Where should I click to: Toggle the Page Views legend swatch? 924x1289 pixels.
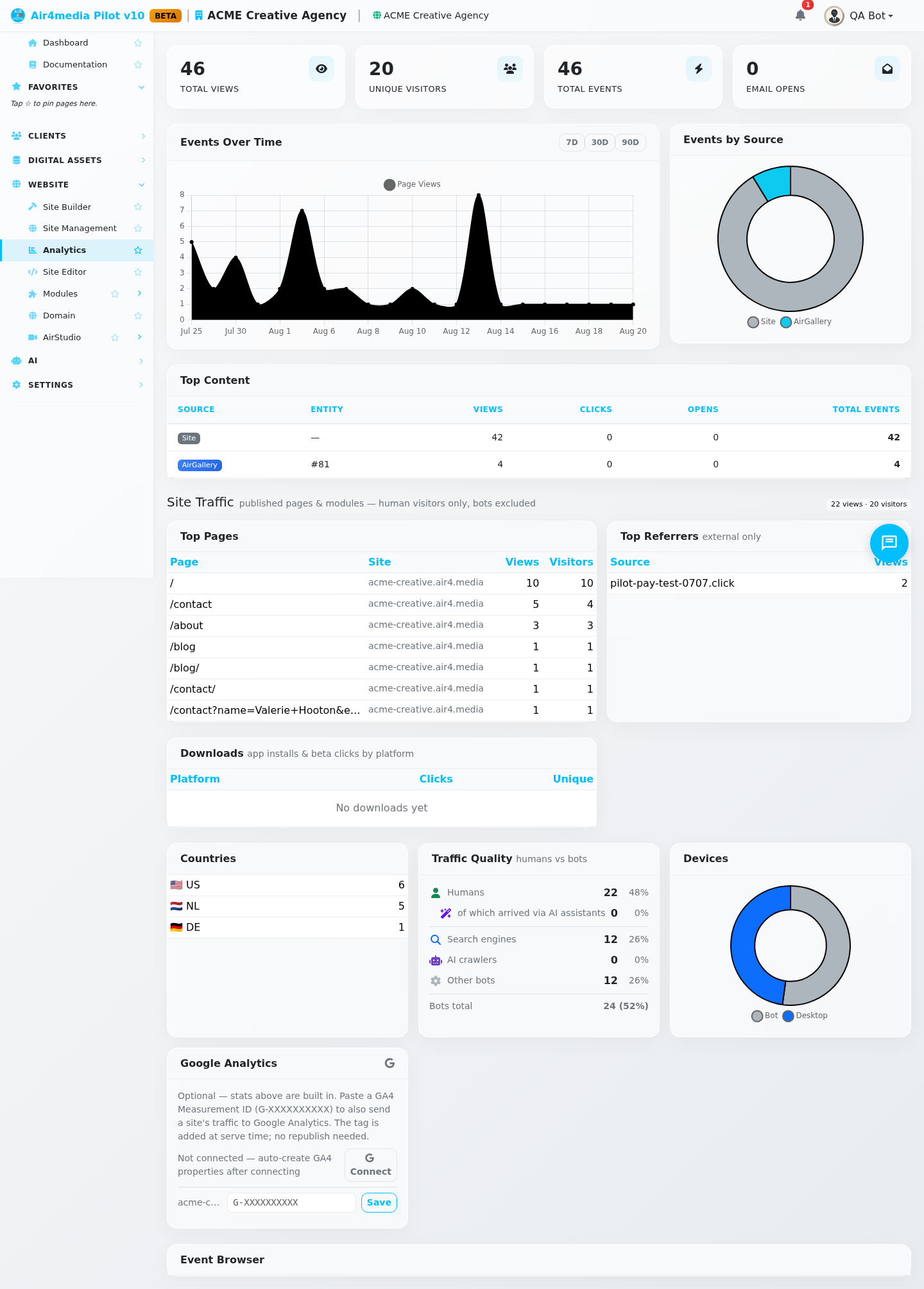tap(389, 185)
